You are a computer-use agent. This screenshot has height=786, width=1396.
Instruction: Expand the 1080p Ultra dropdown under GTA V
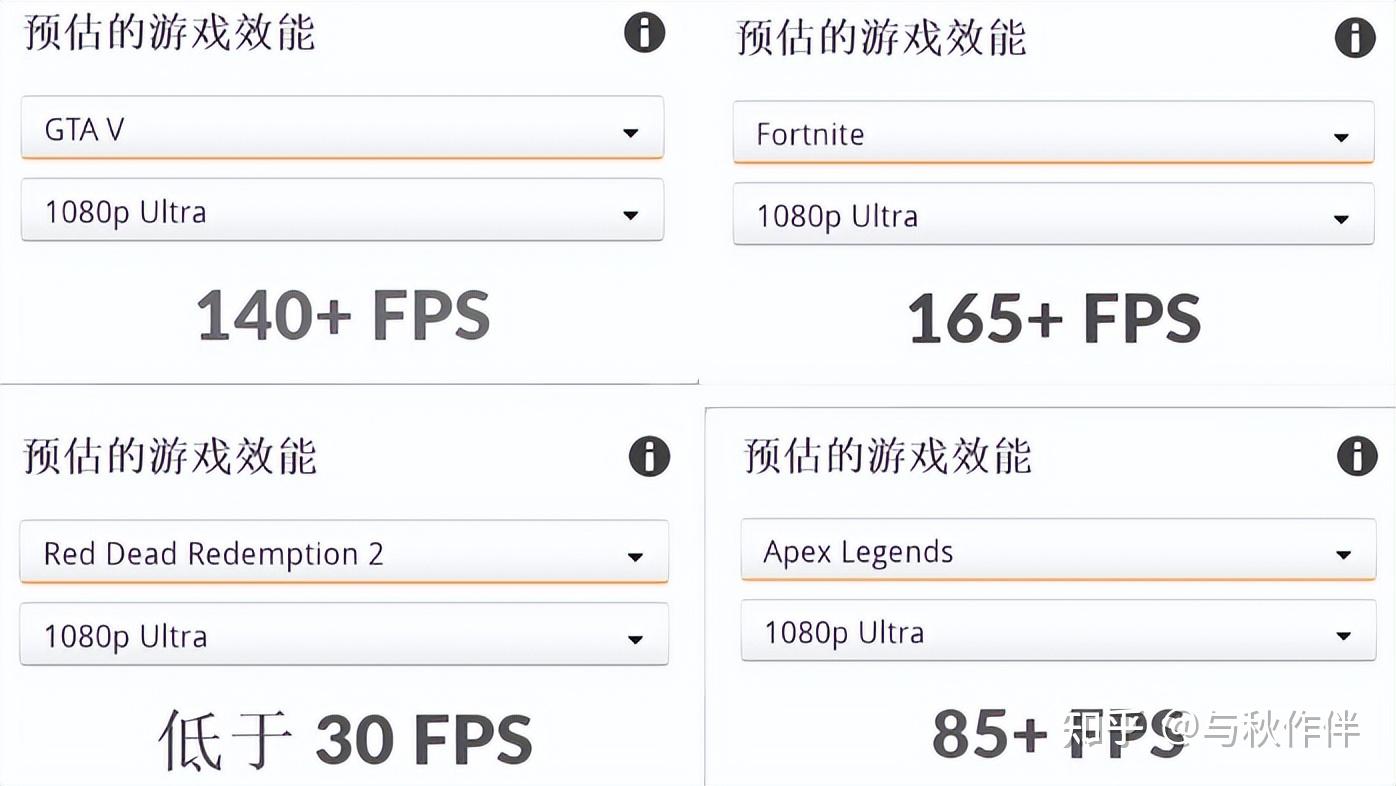coord(341,212)
